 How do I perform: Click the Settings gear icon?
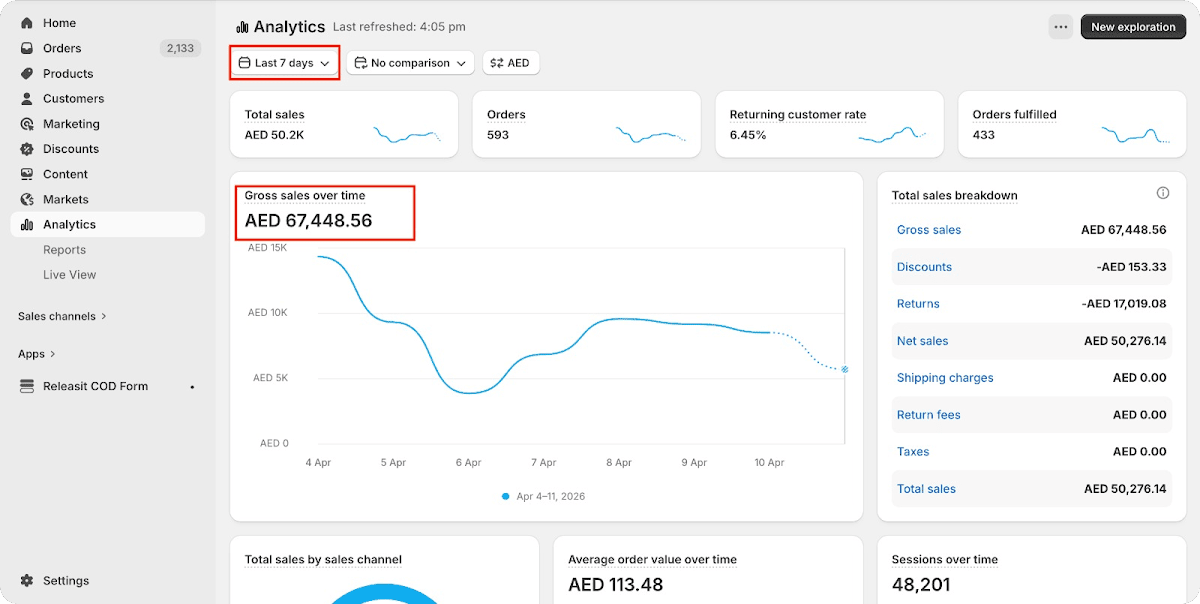point(27,581)
